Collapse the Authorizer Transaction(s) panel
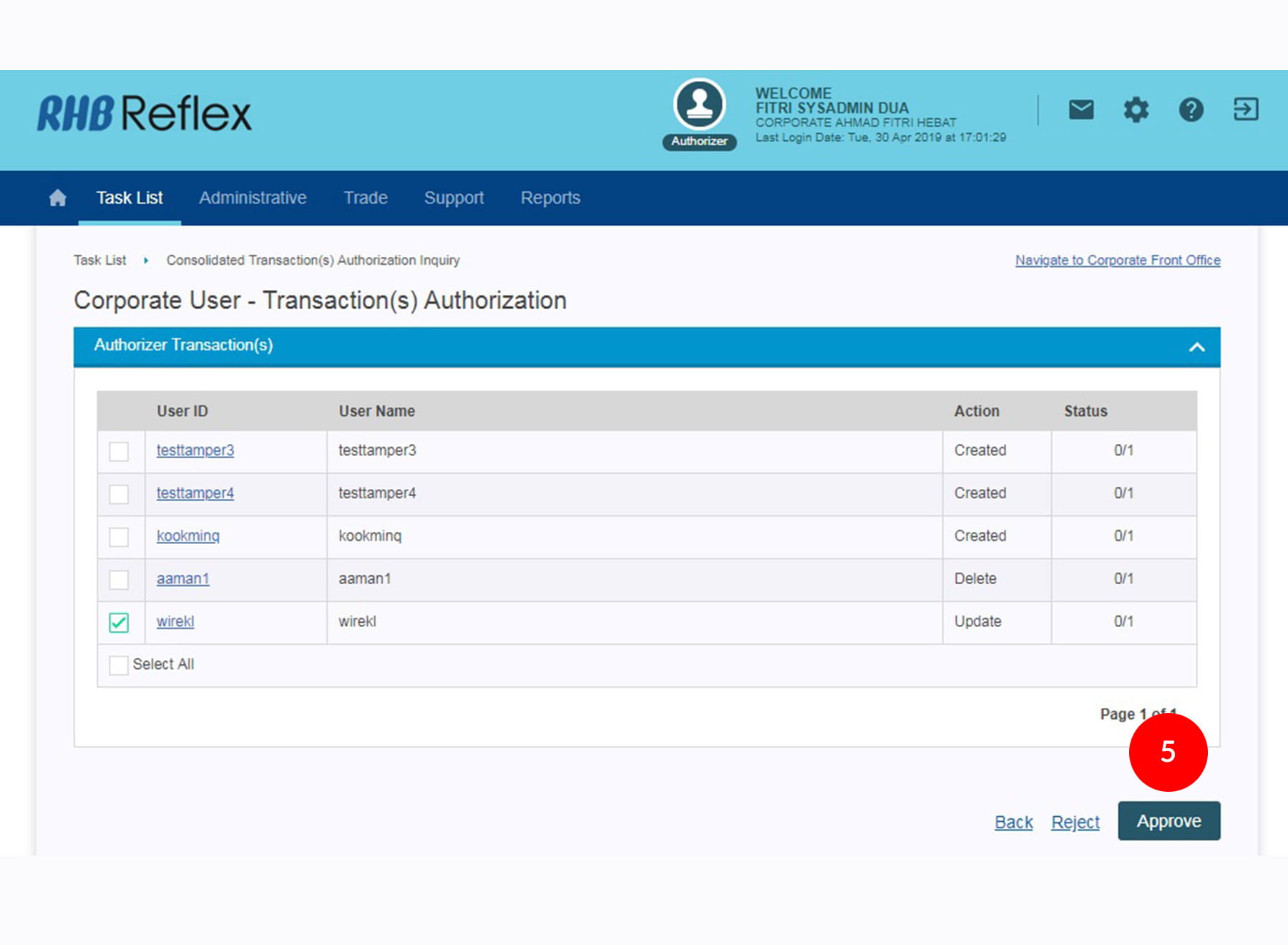 pos(1196,347)
